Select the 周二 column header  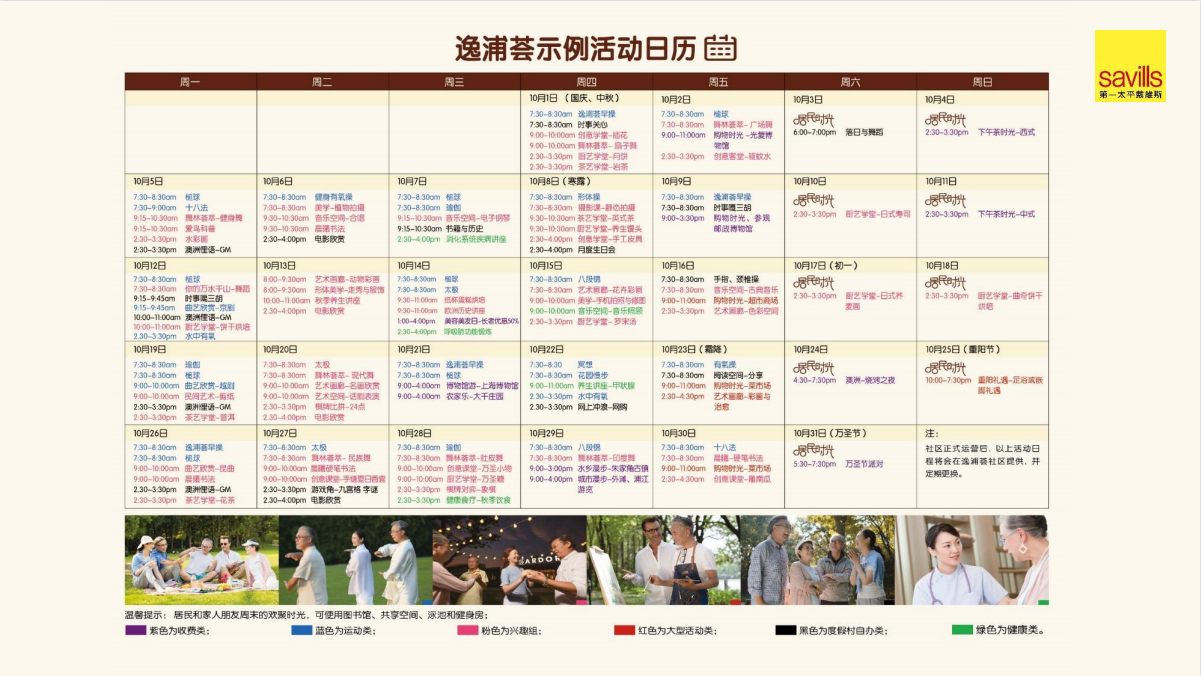322,82
